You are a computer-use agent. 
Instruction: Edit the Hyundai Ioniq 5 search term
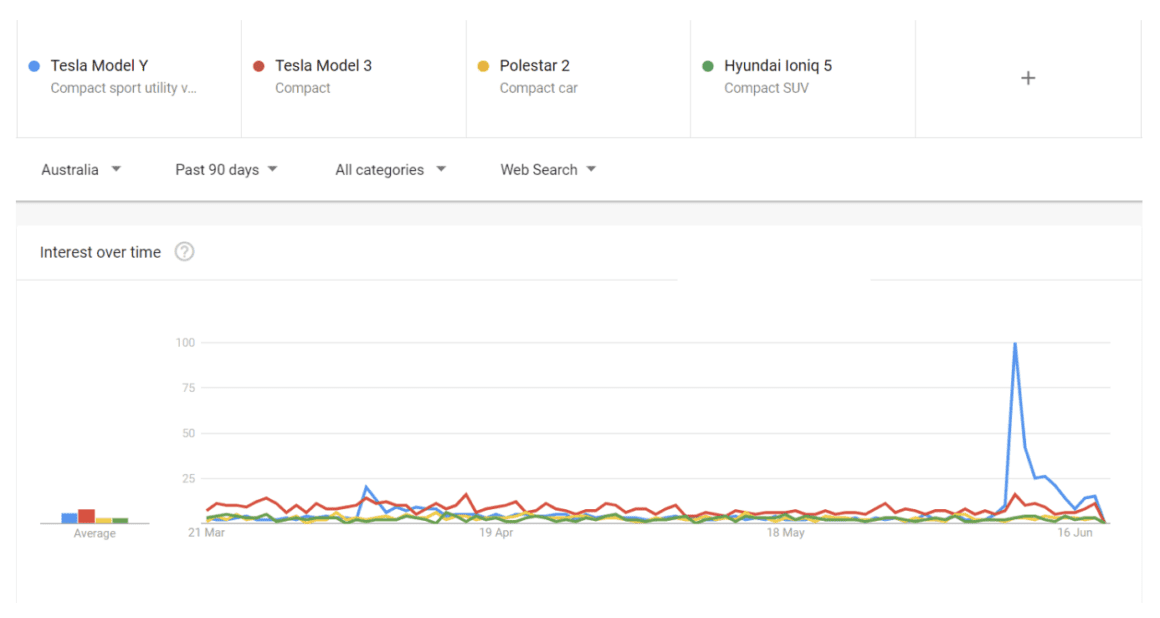click(x=777, y=66)
